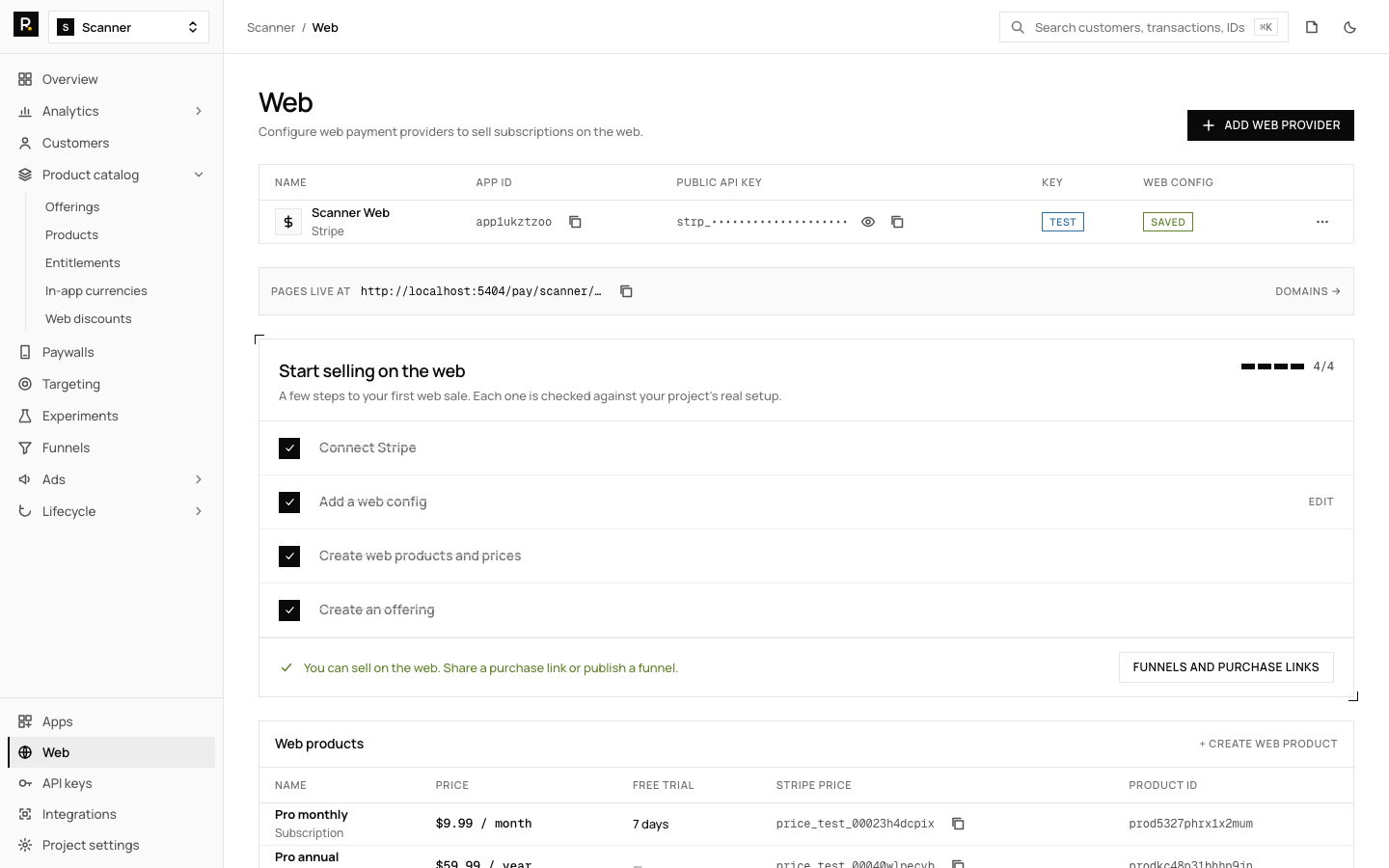1389x868 pixels.
Task: Toggle the Create an offering checkbox
Action: pos(289,610)
